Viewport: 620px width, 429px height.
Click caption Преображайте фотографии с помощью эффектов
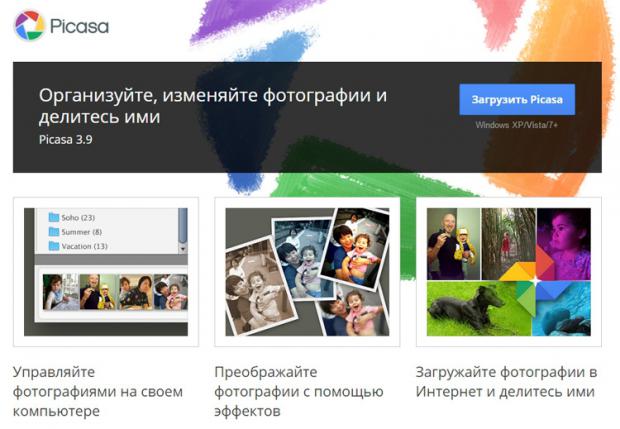coord(299,392)
